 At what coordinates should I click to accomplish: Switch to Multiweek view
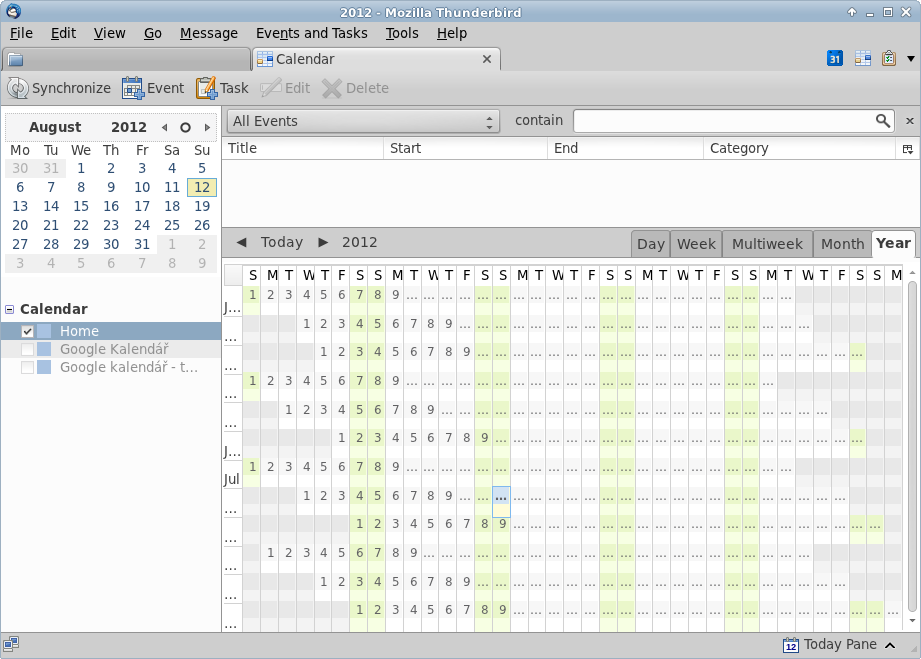767,244
